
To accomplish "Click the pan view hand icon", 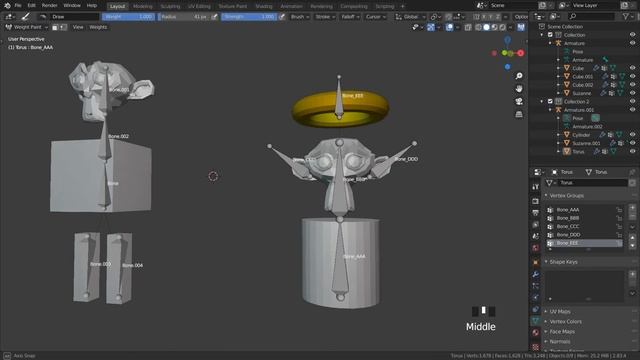I will coord(519,89).
